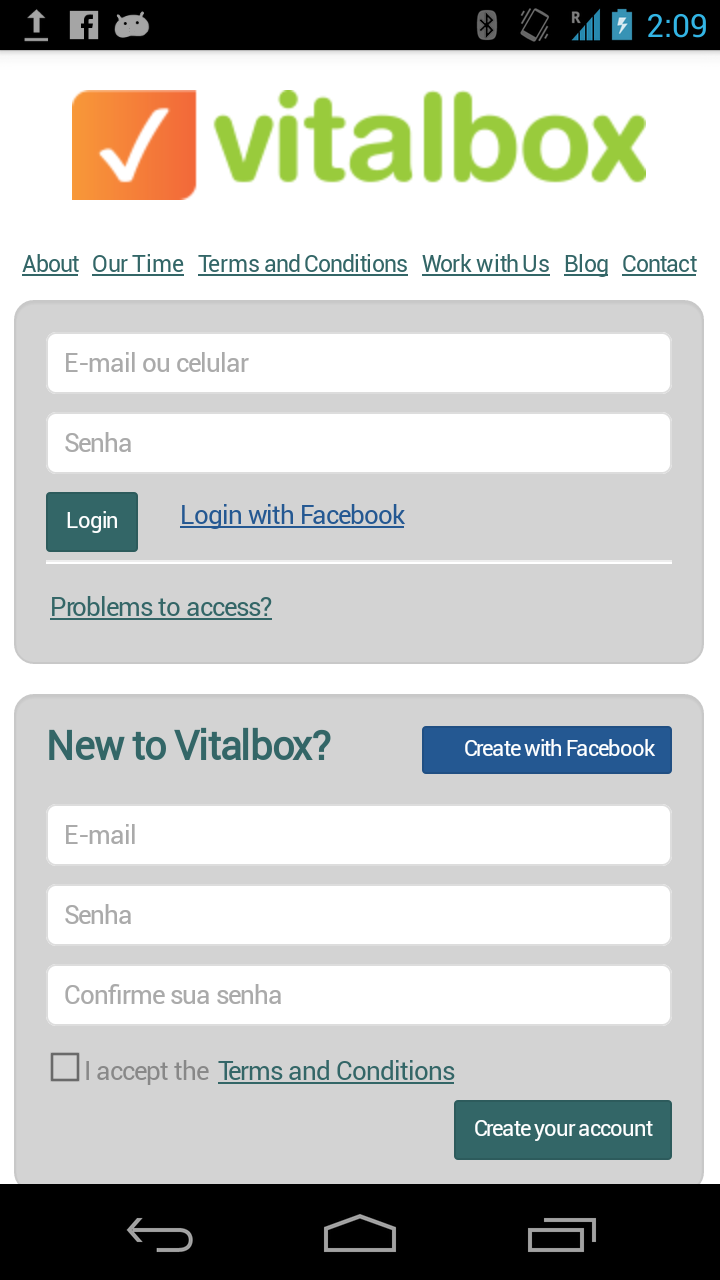Viewport: 720px width, 1280px height.
Task: Tap the Android back navigation icon
Action: tap(160, 1235)
